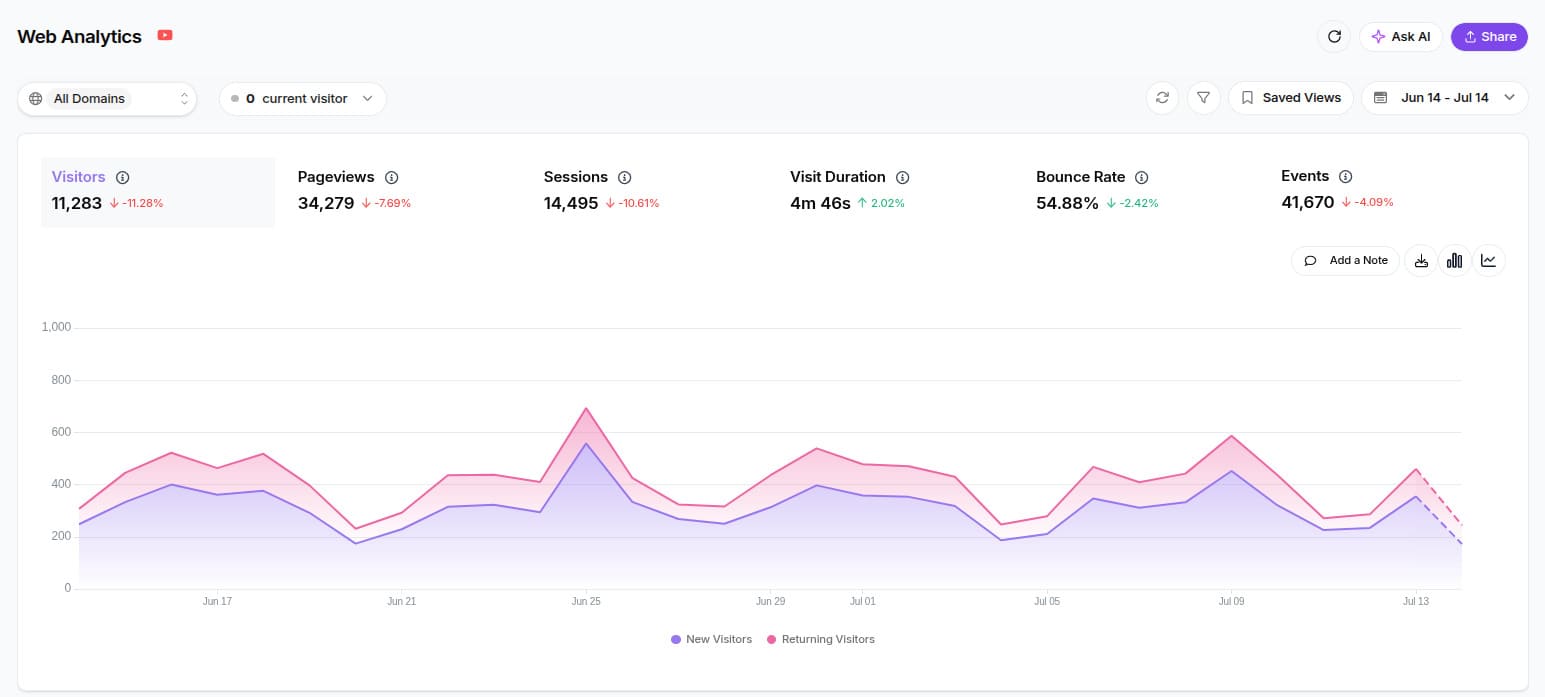Click the 11,283 visitors value
This screenshot has height=697, width=1545.
[x=77, y=203]
